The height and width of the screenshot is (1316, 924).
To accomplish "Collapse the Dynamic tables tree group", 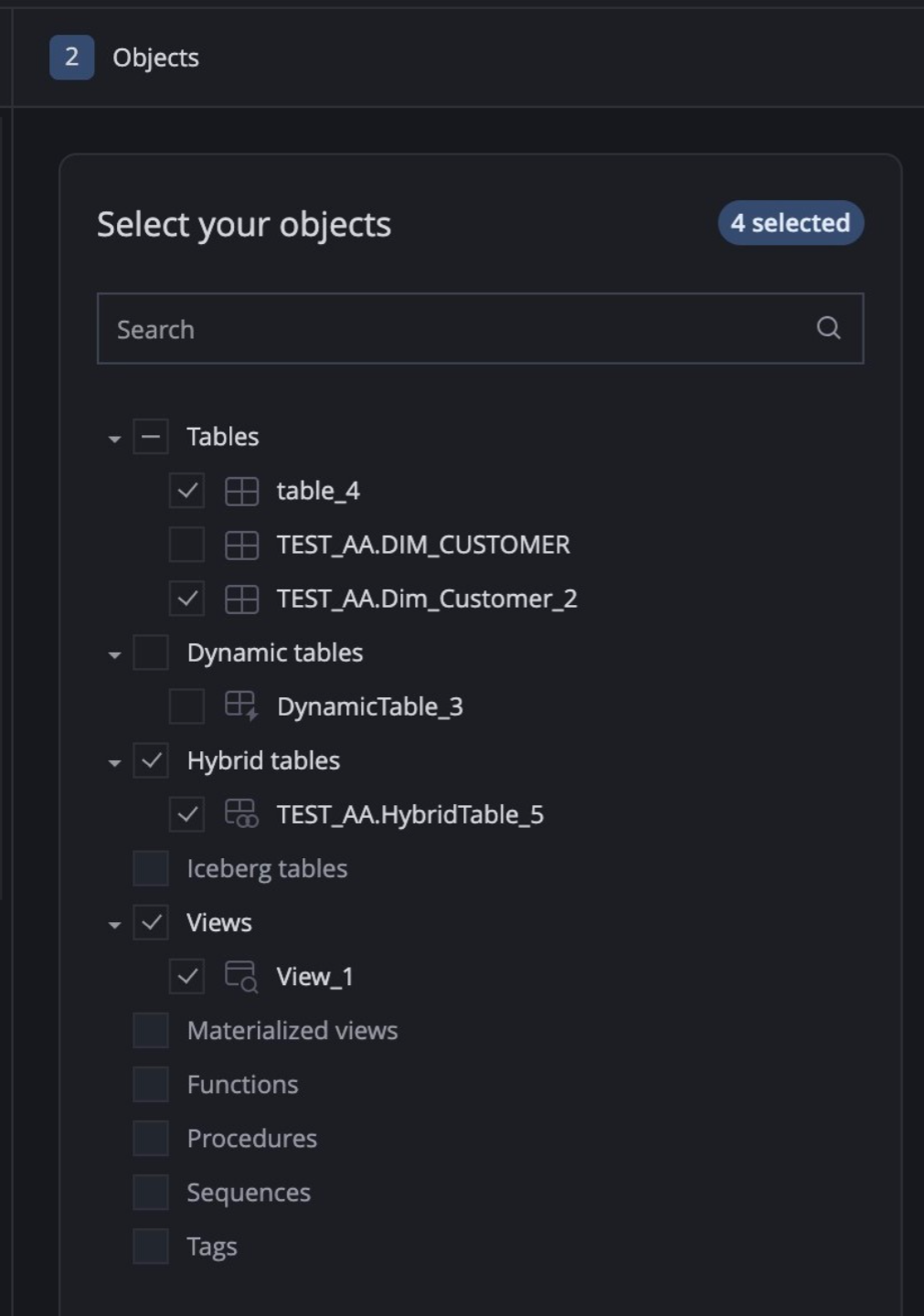I will tap(114, 654).
